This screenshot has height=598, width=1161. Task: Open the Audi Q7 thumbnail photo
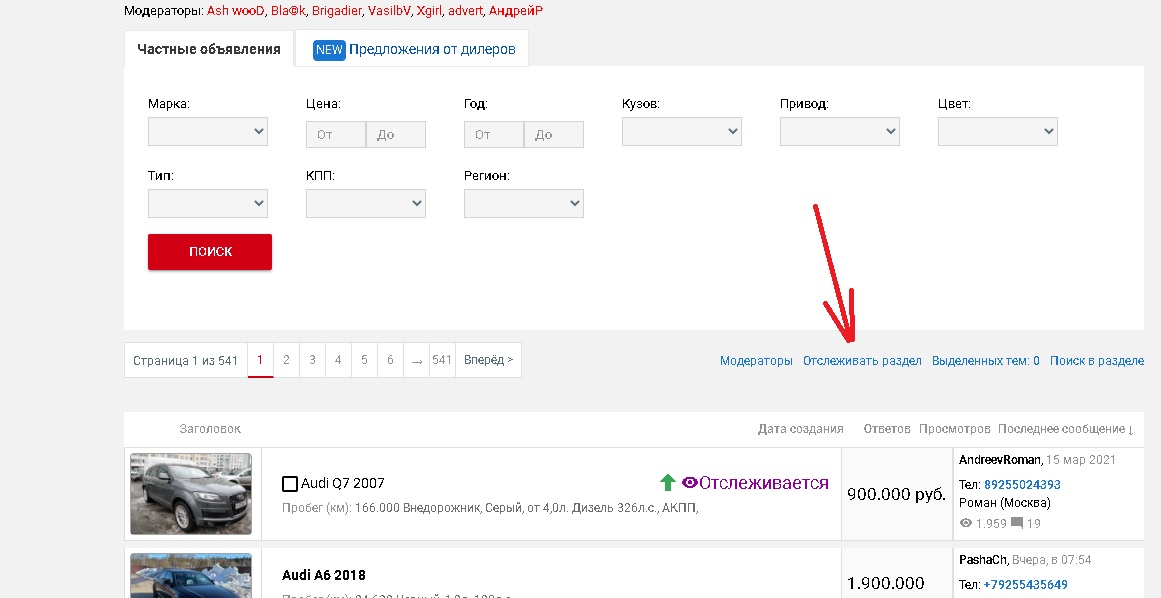191,494
